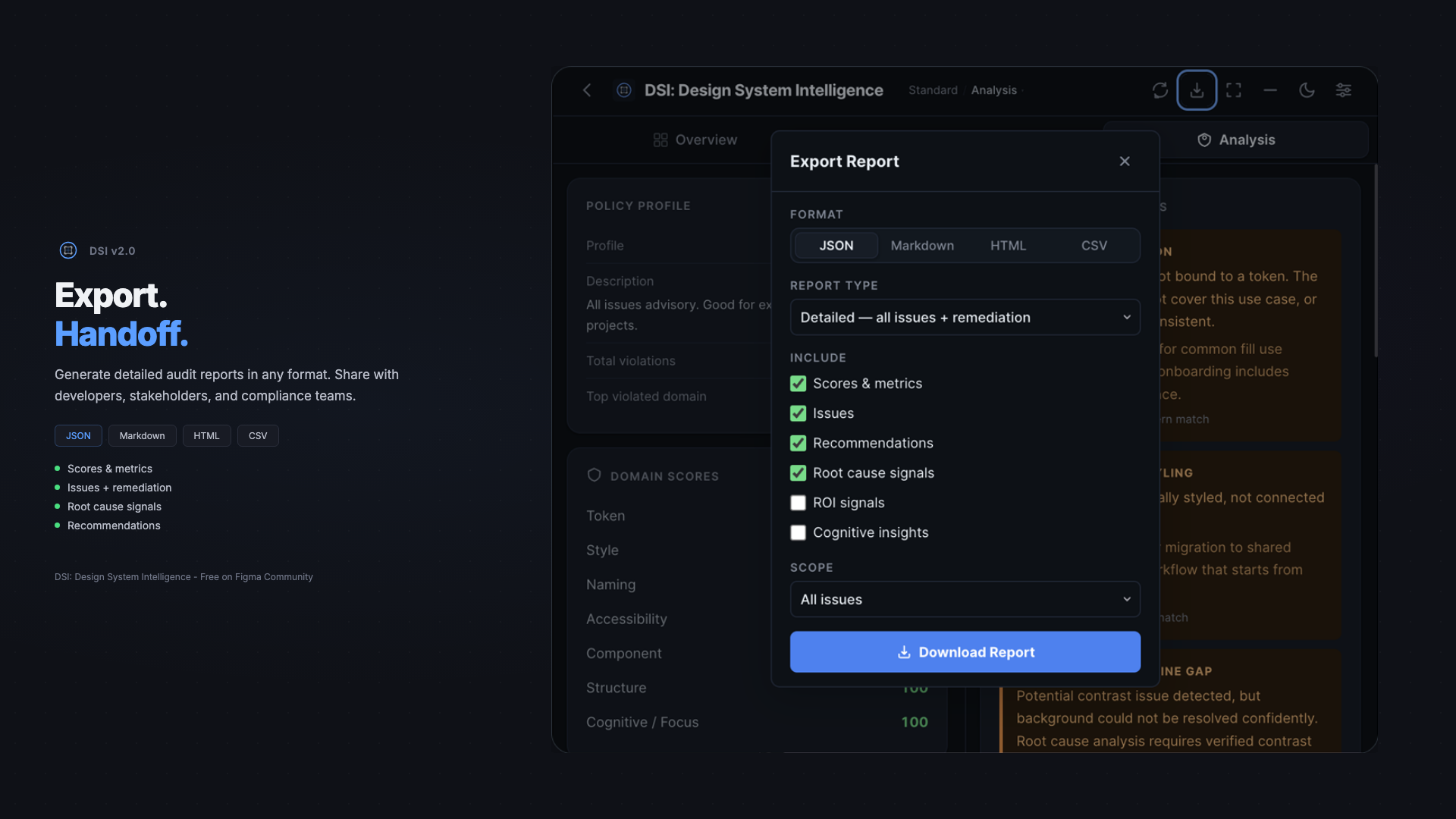
Task: Click the back arrow next to the plugin title
Action: [x=587, y=89]
